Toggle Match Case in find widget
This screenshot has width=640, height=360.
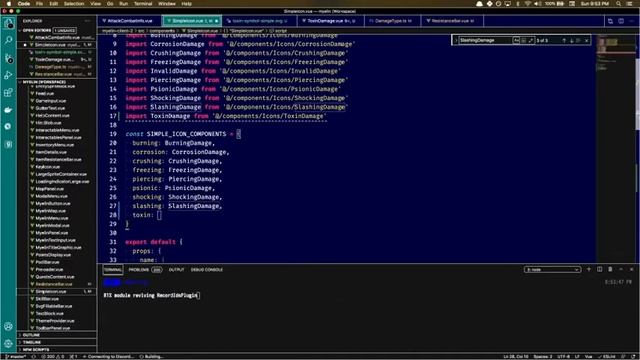point(516,40)
